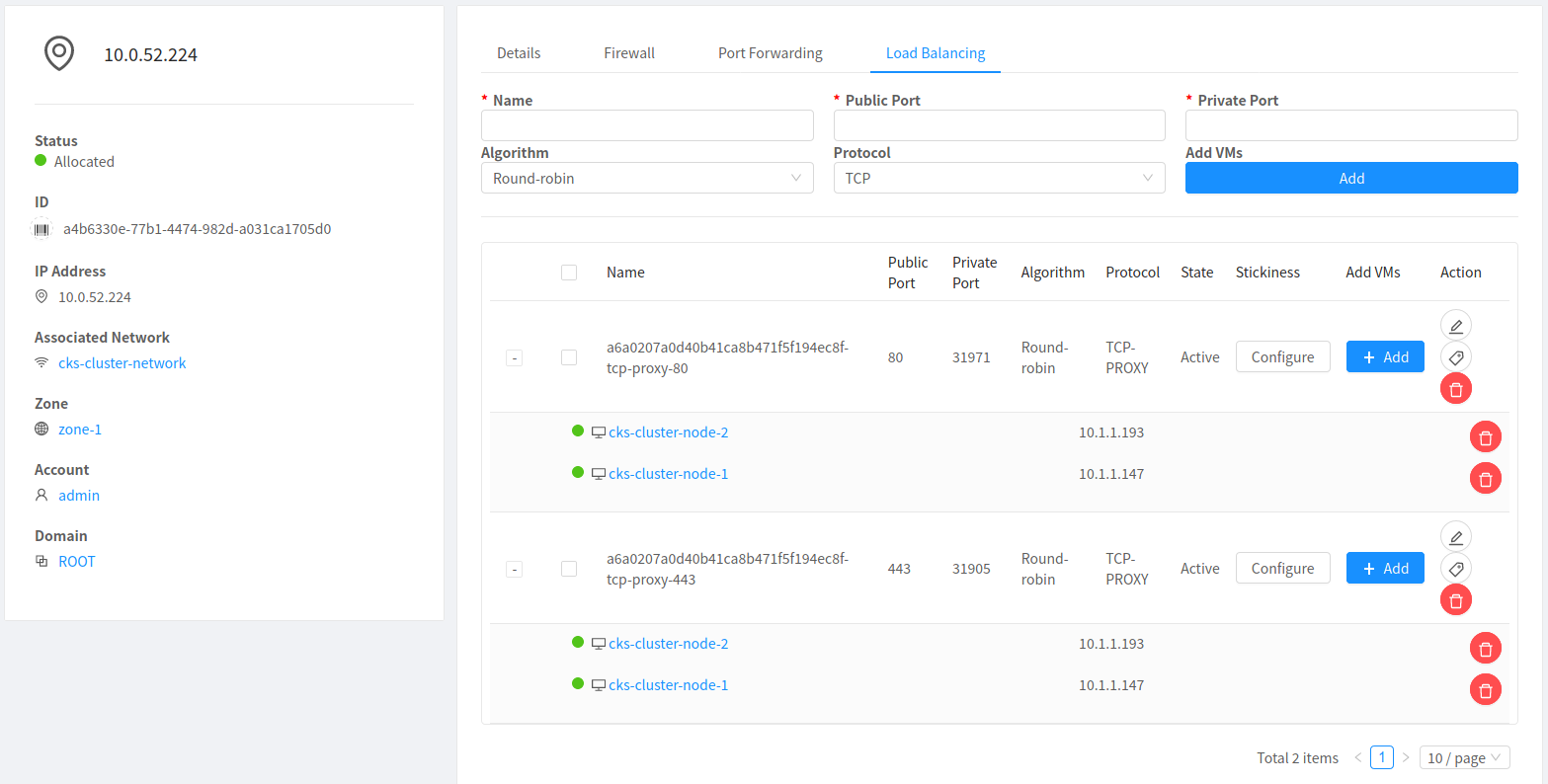1548x784 pixels.
Task: Click edit pencil icon for tcp-proxy-80 rule
Action: tap(1455, 325)
